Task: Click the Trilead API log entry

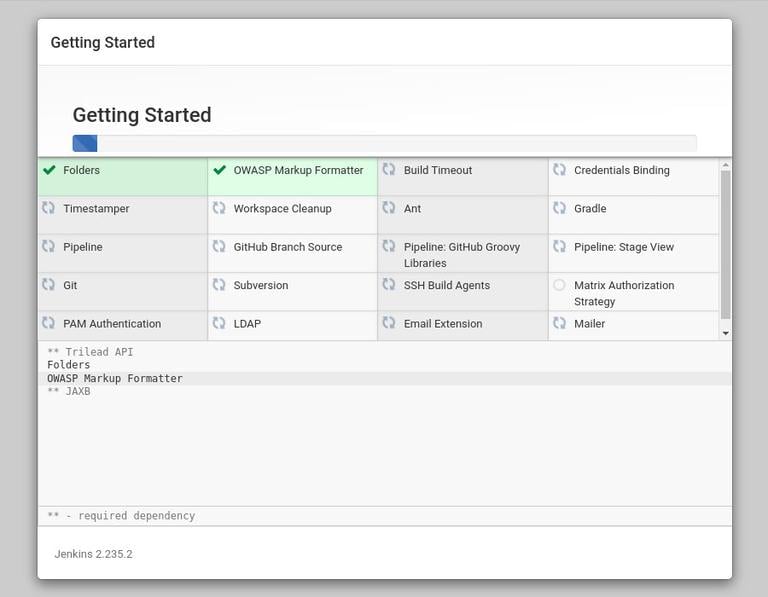Action: [x=90, y=352]
